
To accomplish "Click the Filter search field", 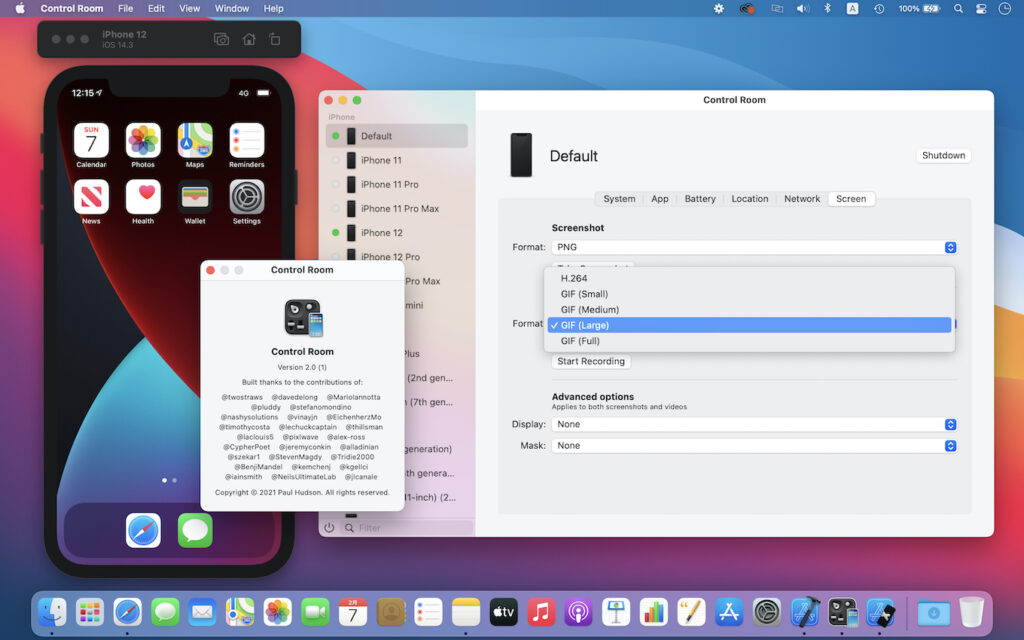I will 410,527.
